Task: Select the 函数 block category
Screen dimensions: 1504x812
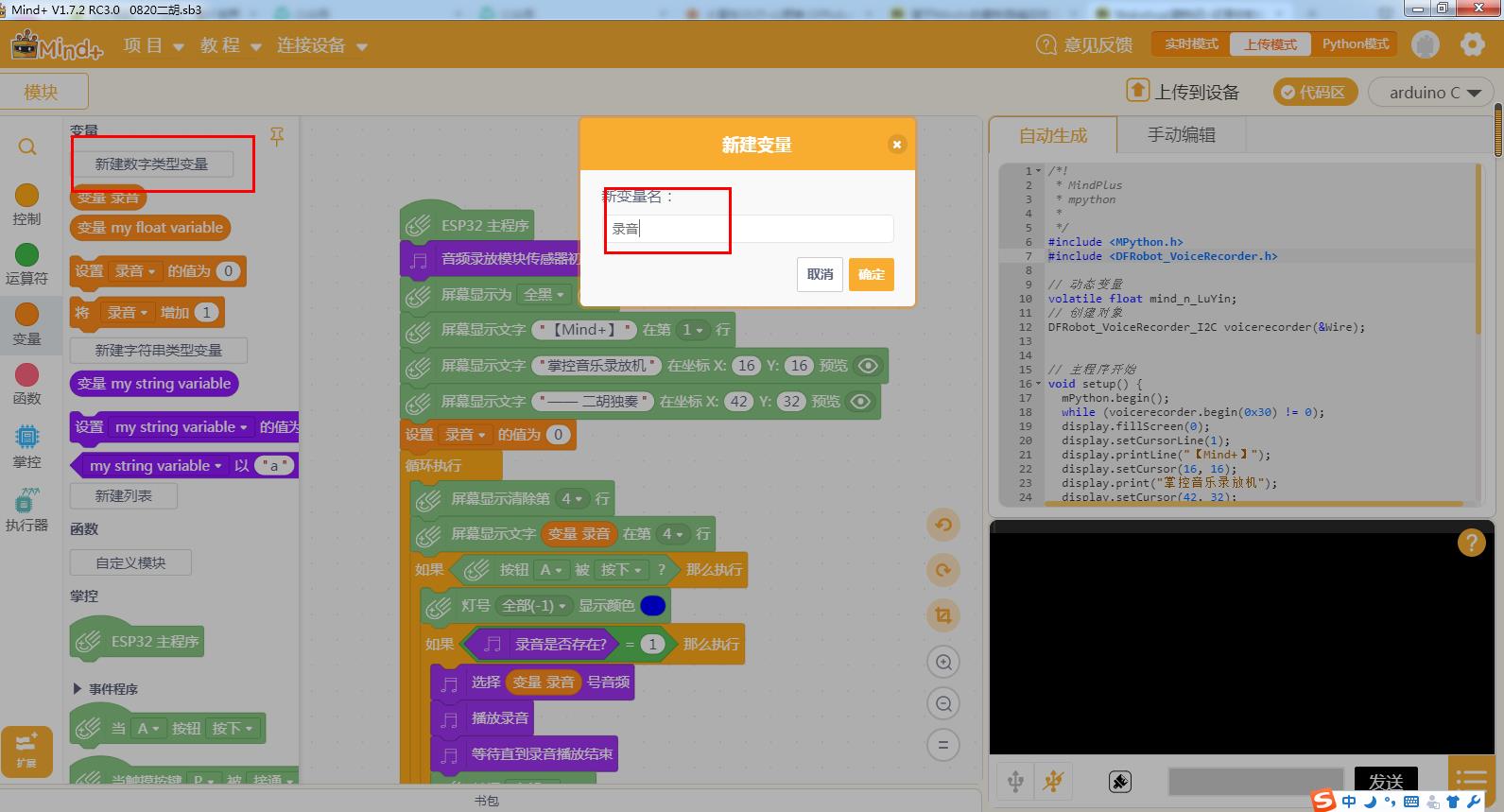Action: (x=26, y=385)
